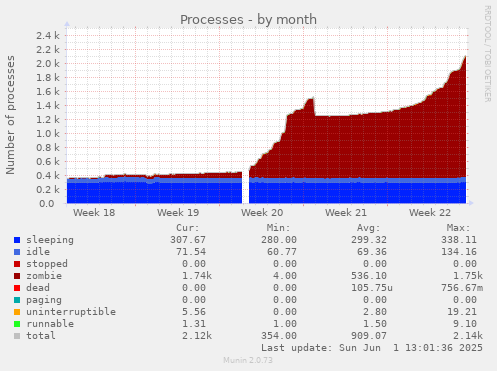Click the Cur: column header
497x371 pixels.
pyautogui.click(x=188, y=228)
